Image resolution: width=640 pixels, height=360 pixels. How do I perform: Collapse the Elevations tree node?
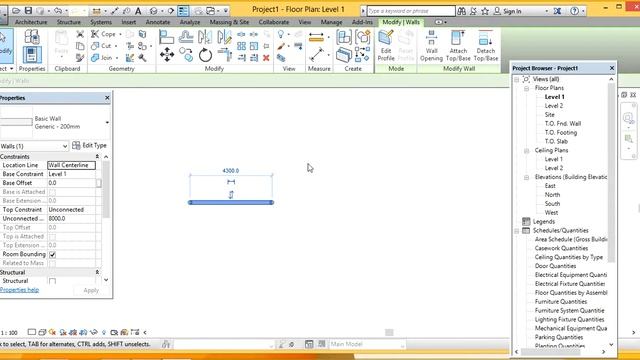tap(527, 177)
